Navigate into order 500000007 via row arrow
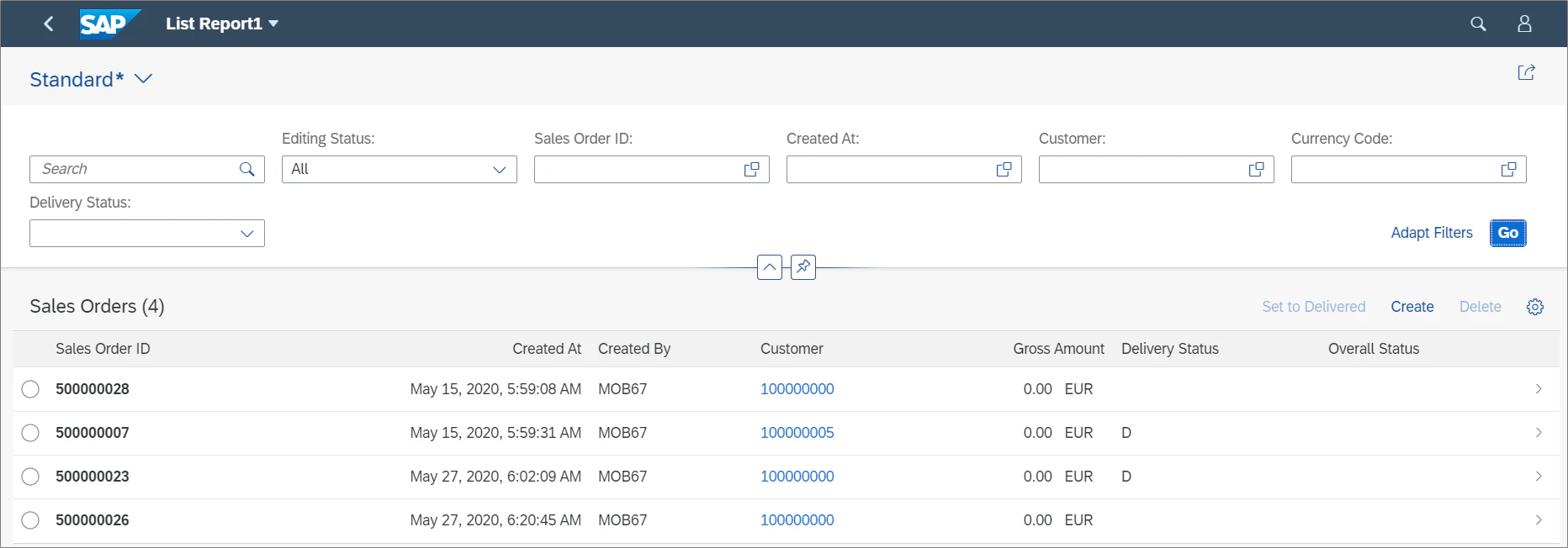 pos(1539,433)
